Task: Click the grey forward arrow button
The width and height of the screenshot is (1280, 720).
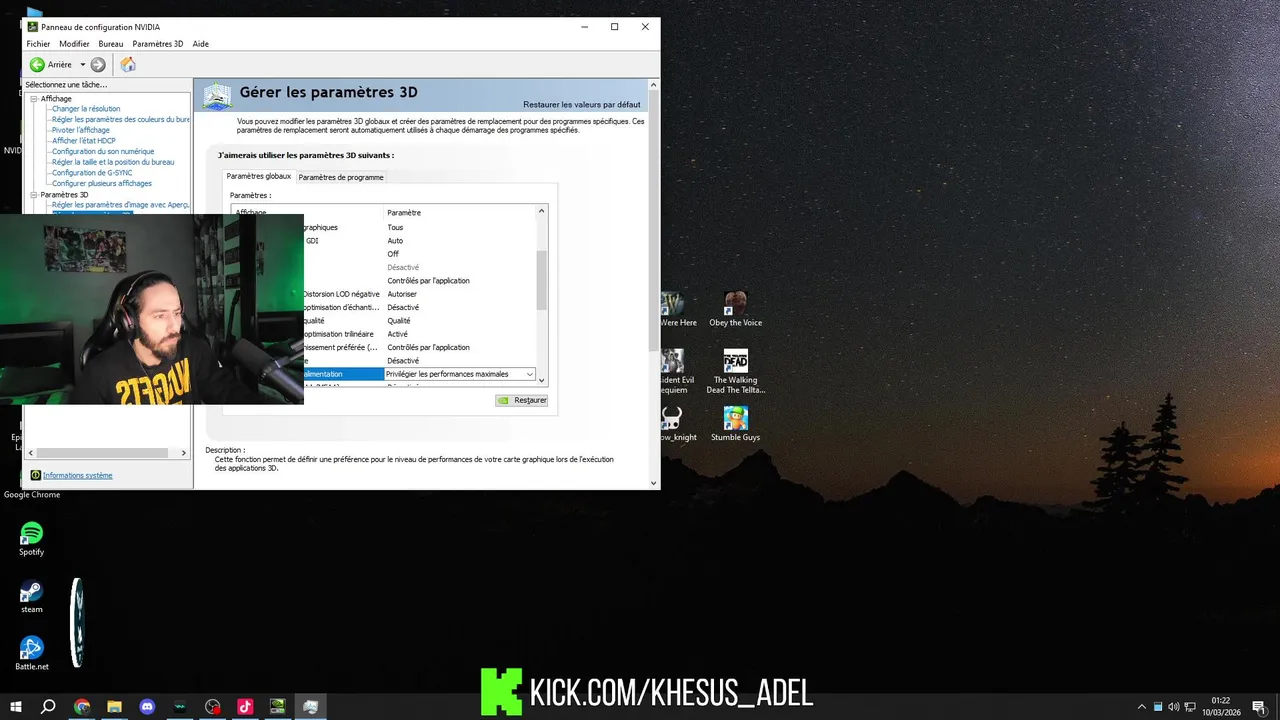Action: pos(98,64)
